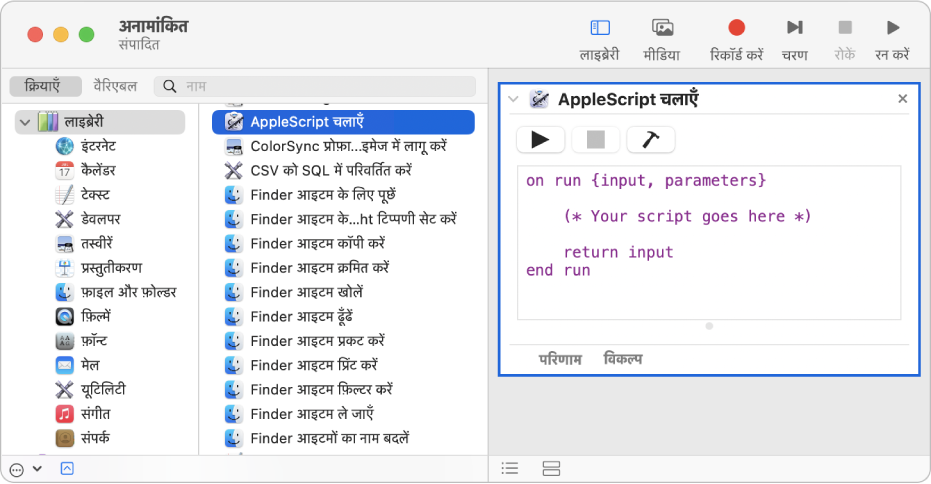Start recording with रिकॉर्ड करें button
931x484 pixels.
click(736, 40)
